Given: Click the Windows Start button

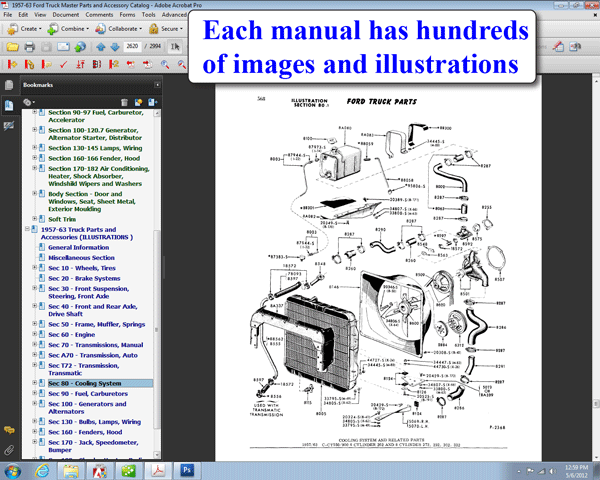Looking at the screenshot, I should tap(12, 471).
